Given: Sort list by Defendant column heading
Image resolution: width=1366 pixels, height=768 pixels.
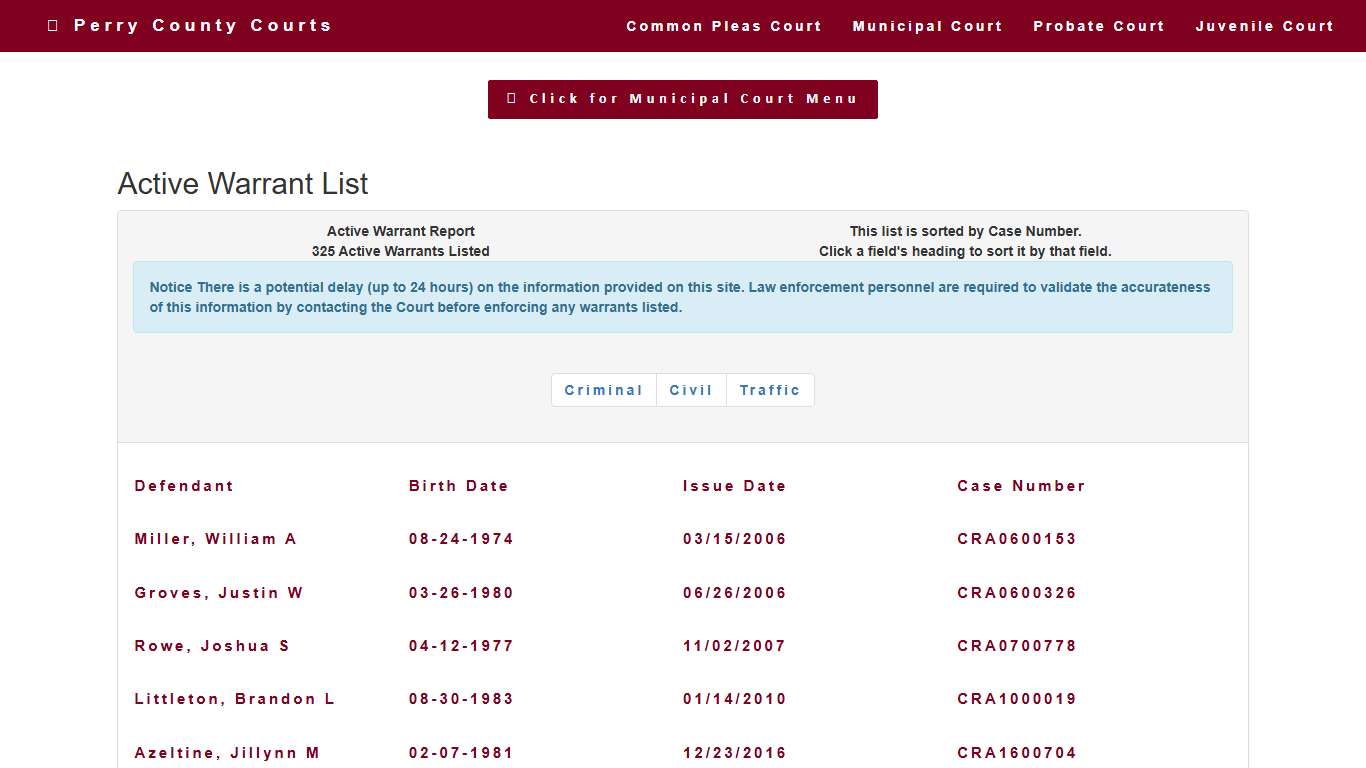Looking at the screenshot, I should pyautogui.click(x=184, y=486).
